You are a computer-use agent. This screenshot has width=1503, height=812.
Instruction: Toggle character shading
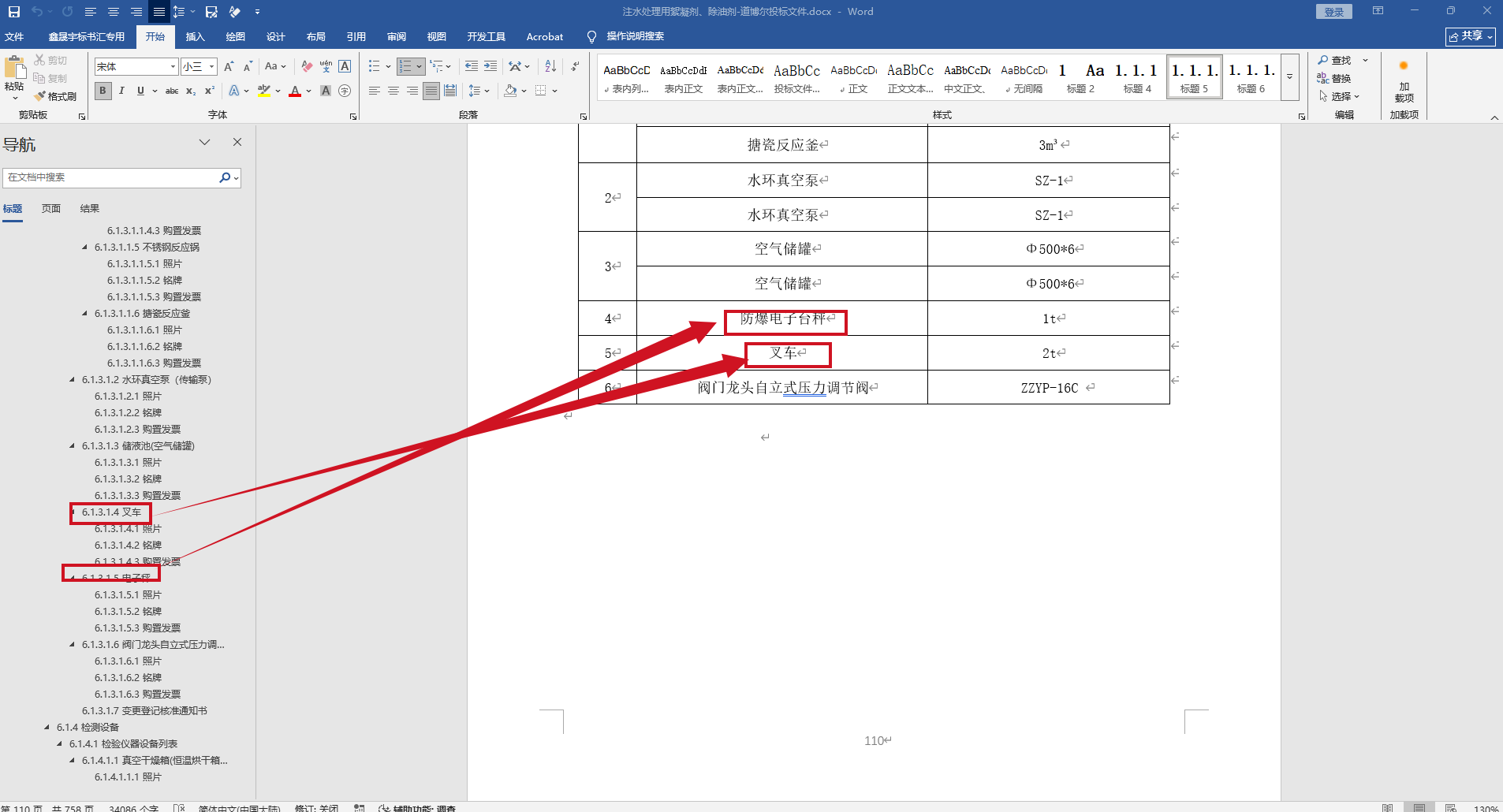pos(326,91)
